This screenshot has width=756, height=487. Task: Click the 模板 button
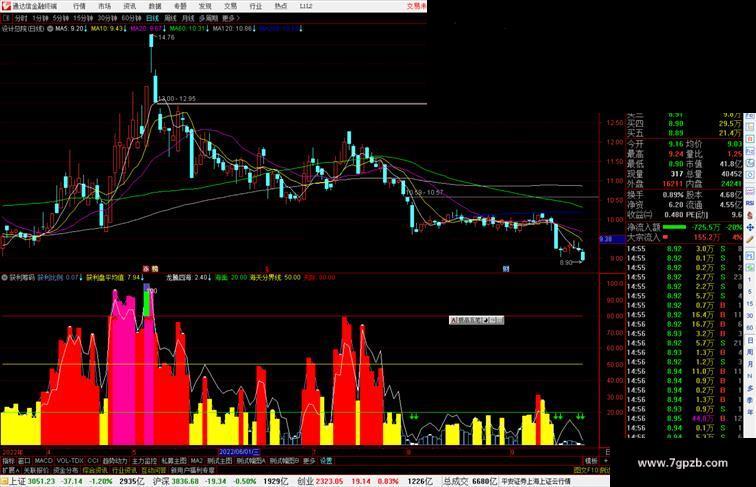click(591, 461)
